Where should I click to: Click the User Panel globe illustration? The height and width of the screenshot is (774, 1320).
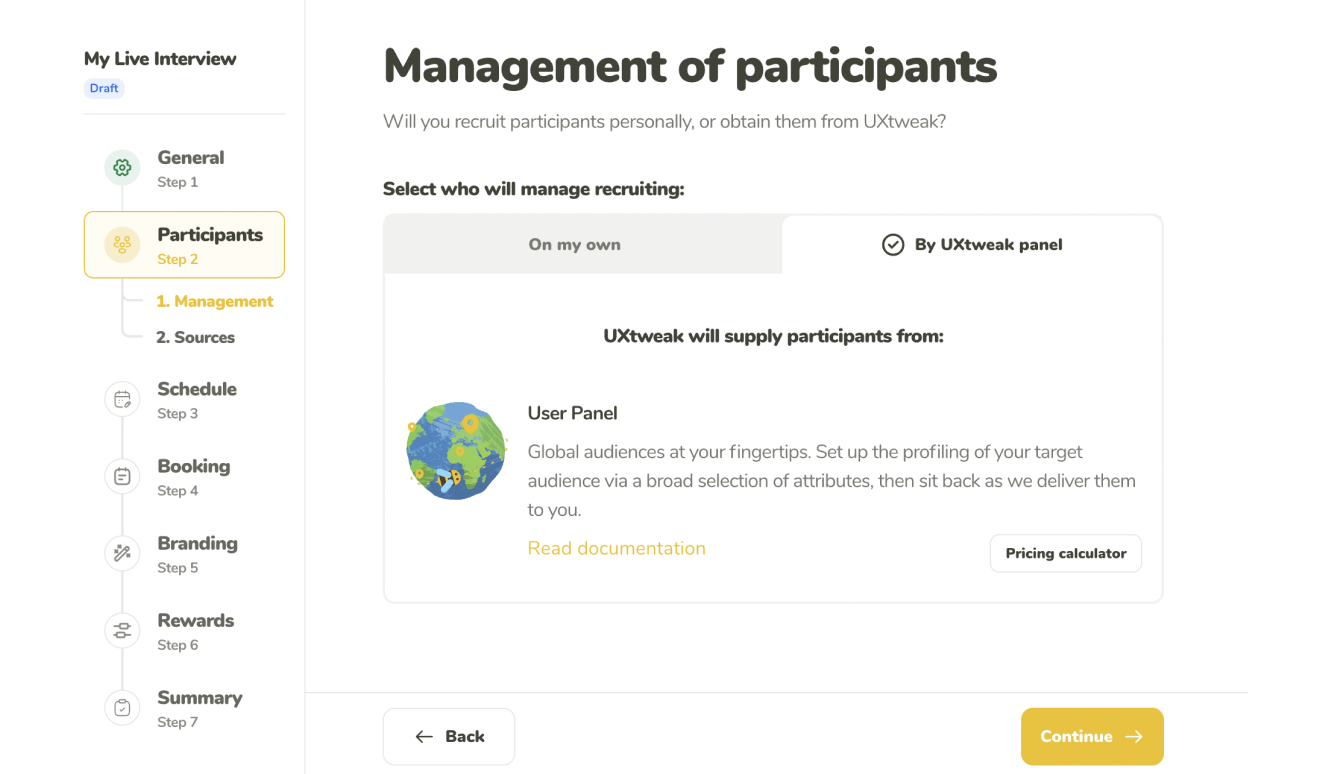tap(457, 451)
